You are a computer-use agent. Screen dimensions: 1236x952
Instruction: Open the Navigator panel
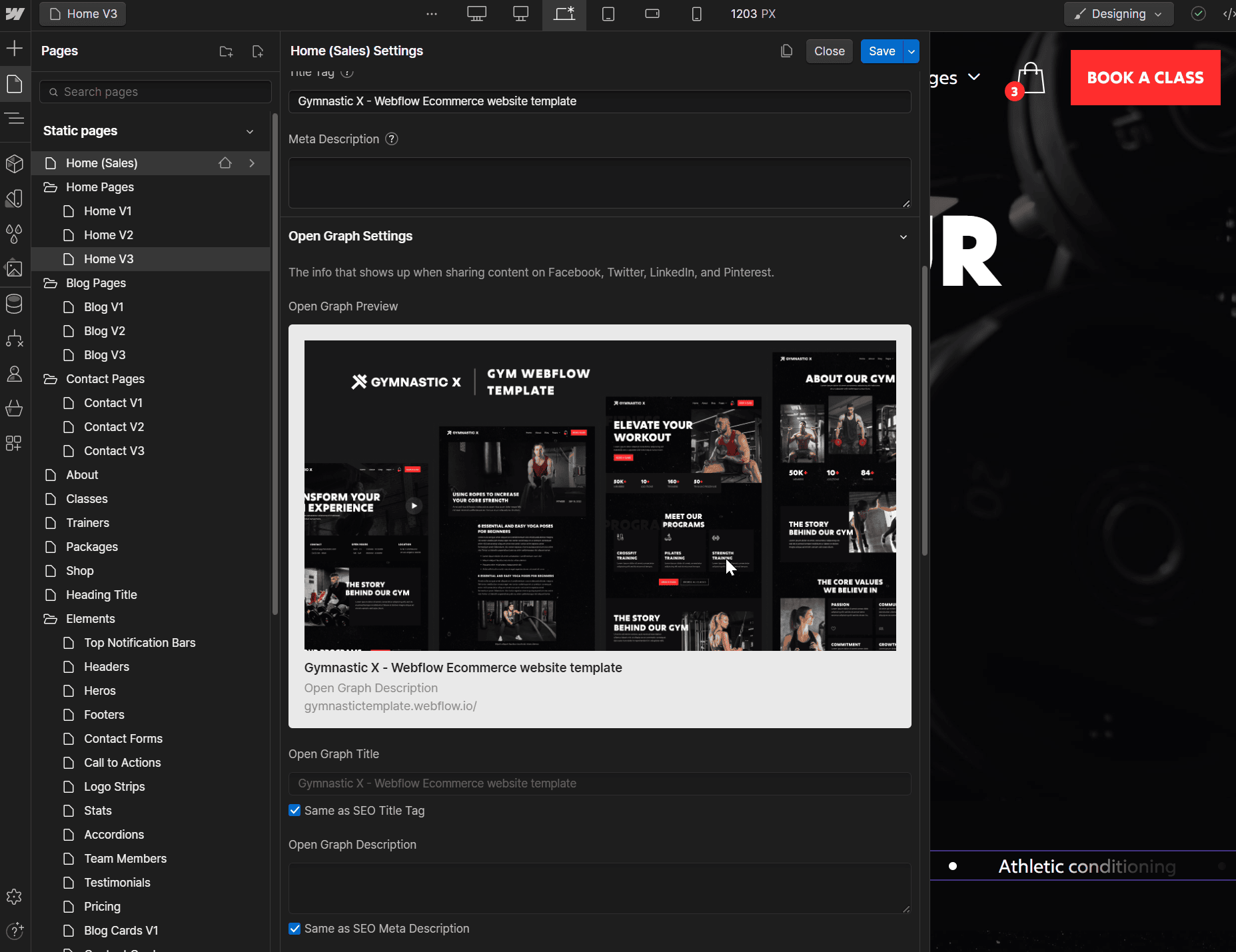[x=15, y=119]
